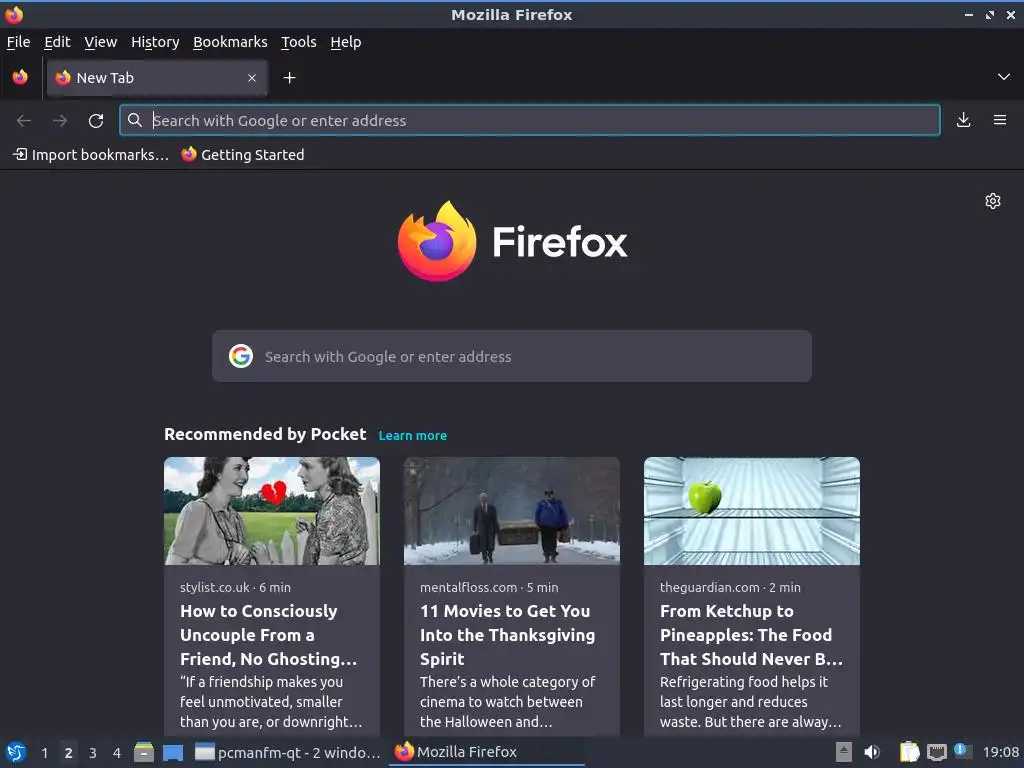Open the Thanksgiving movies article thumbnail
The height and width of the screenshot is (768, 1024).
pyautogui.click(x=512, y=511)
